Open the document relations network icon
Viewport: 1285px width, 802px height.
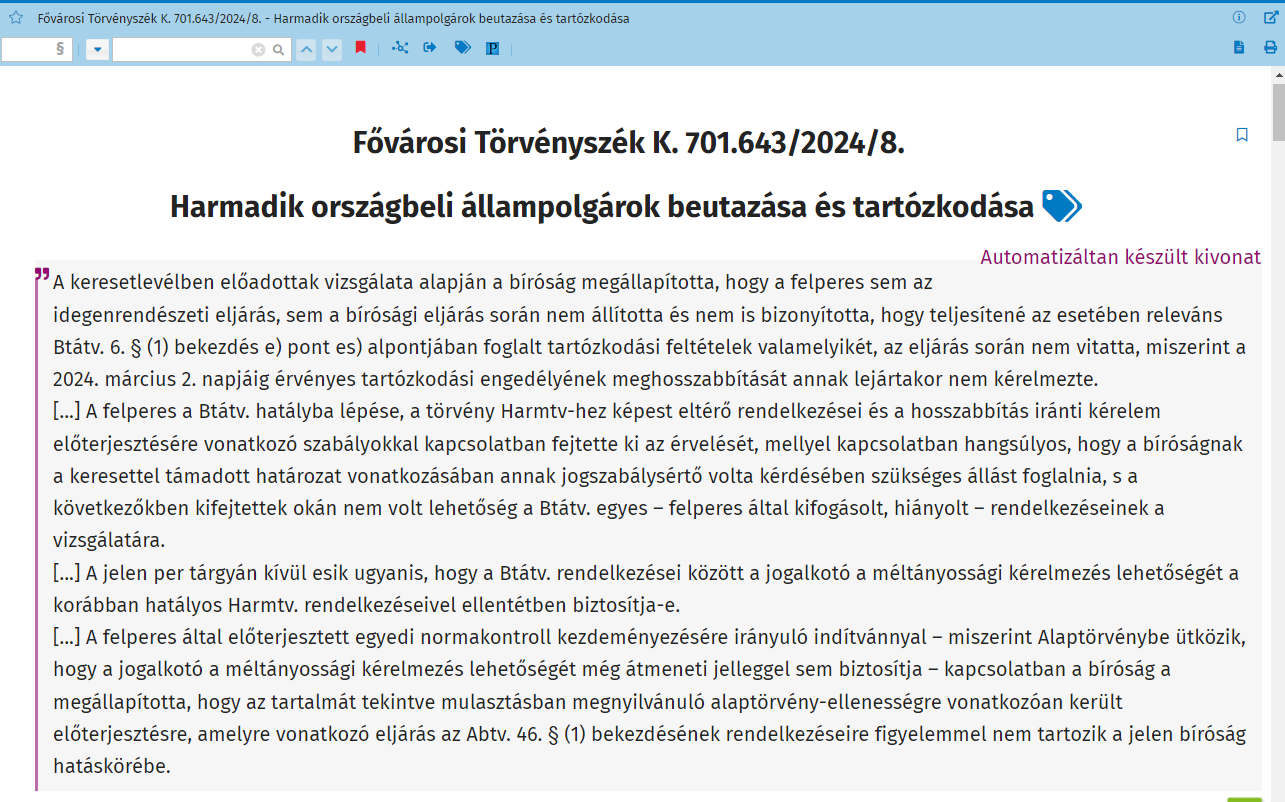pyautogui.click(x=400, y=48)
